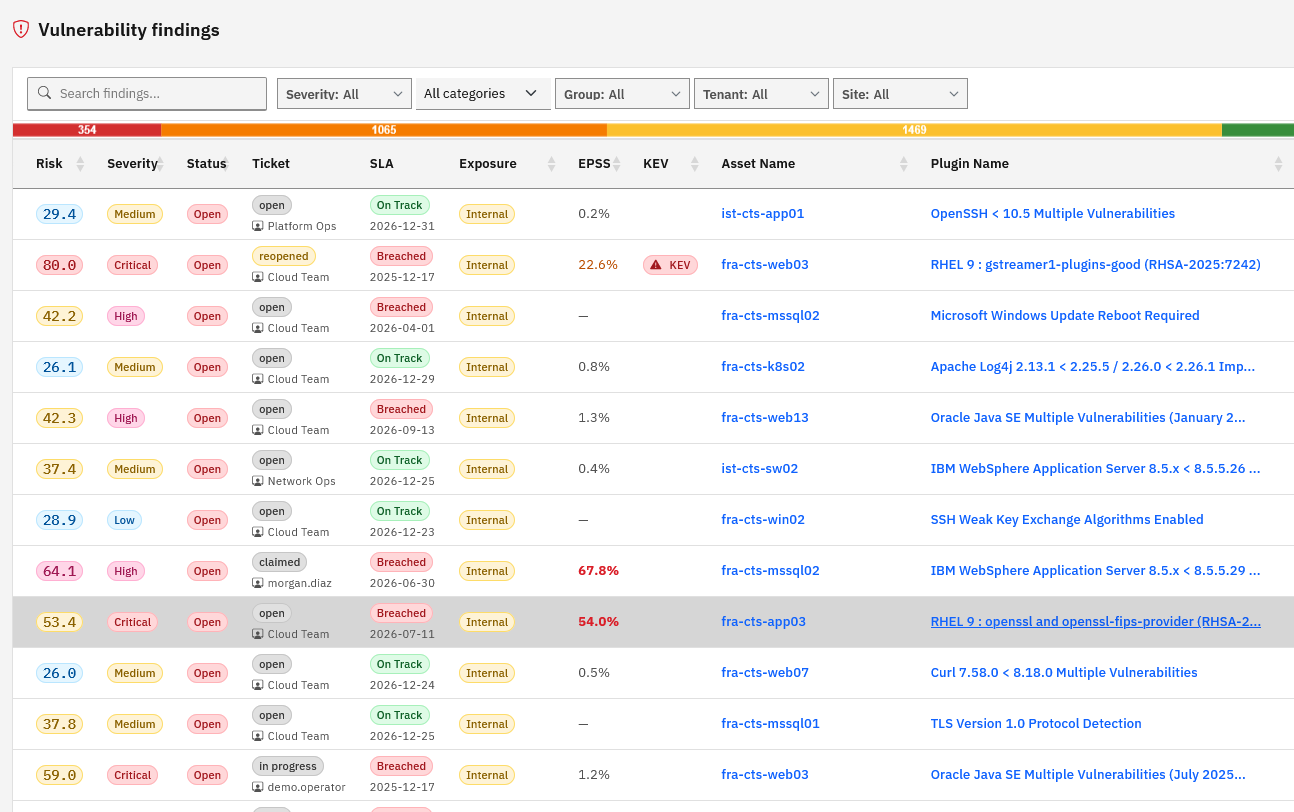Screen dimensions: 1294x812
Task: Click the team icon beside Network Ops
Action: click(x=258, y=481)
